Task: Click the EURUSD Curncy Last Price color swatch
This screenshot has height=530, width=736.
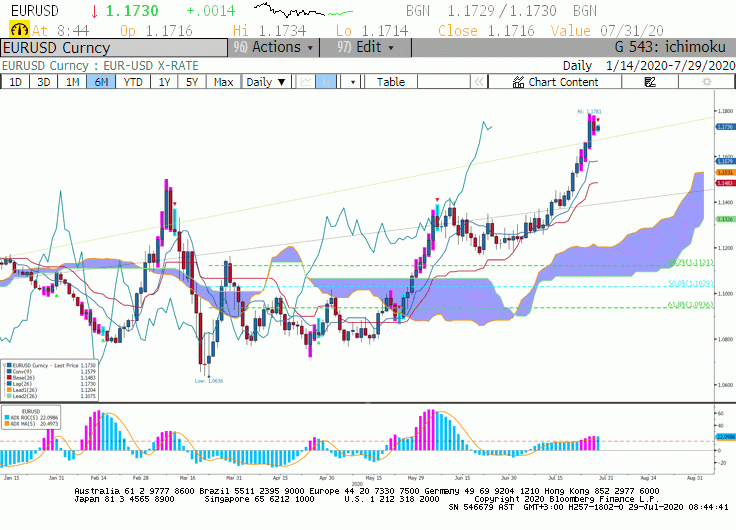Action: [x=9, y=365]
